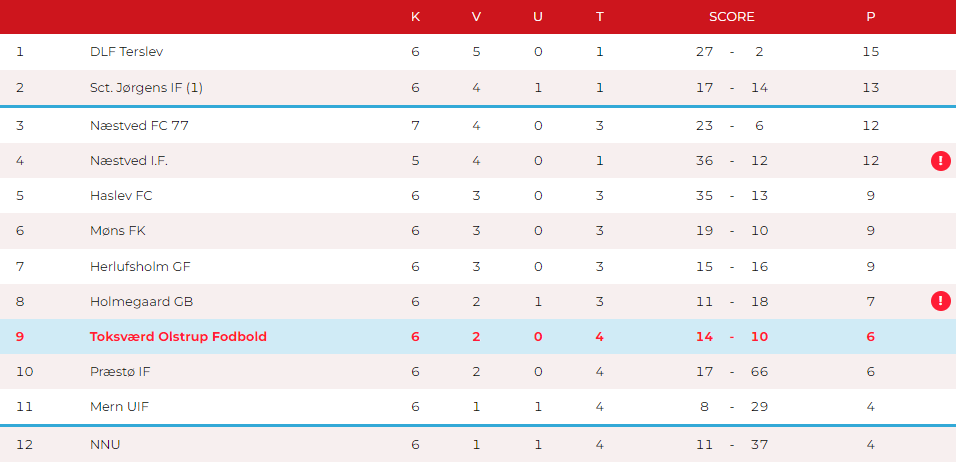
Task: Click highlighted Toksværd Olstrup Fodbold team name
Action: (x=178, y=337)
